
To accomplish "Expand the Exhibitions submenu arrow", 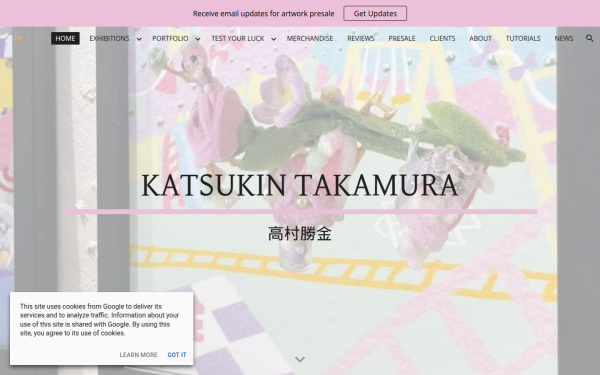I will (x=139, y=39).
